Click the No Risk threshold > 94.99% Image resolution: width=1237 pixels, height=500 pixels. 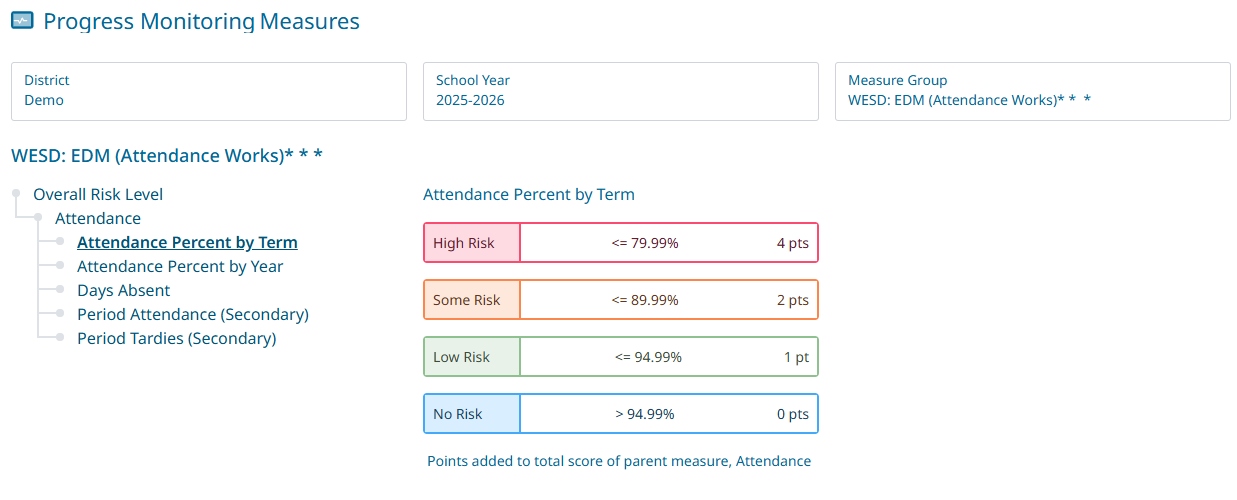click(645, 414)
